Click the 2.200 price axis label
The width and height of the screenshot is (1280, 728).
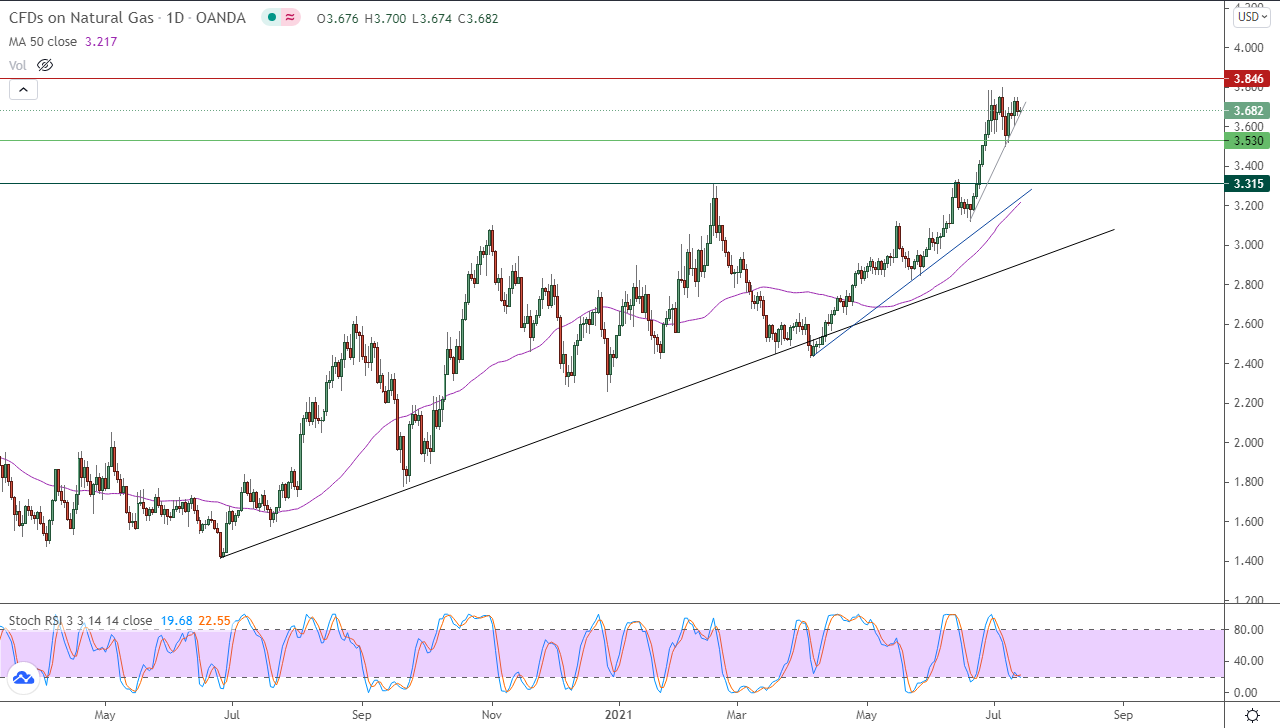click(x=1248, y=403)
